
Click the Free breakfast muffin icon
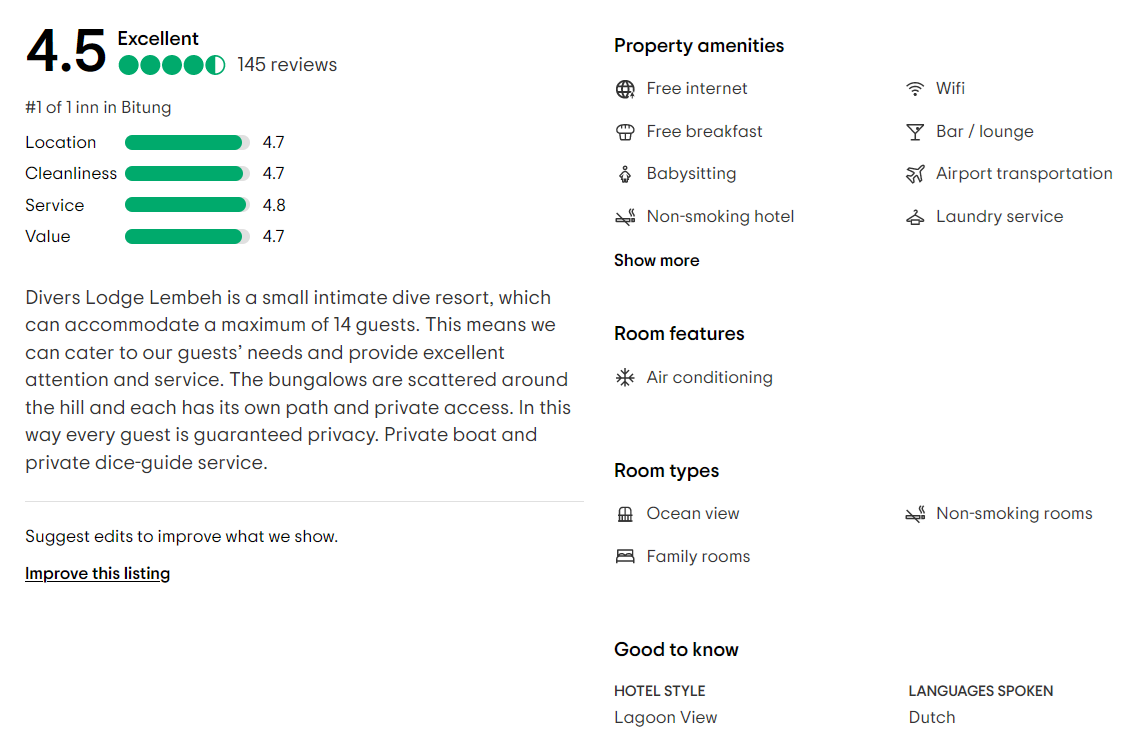625,132
